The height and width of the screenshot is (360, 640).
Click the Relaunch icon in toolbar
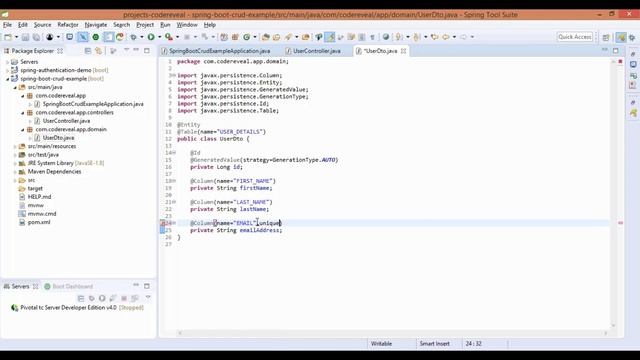pyautogui.click(x=120, y=37)
